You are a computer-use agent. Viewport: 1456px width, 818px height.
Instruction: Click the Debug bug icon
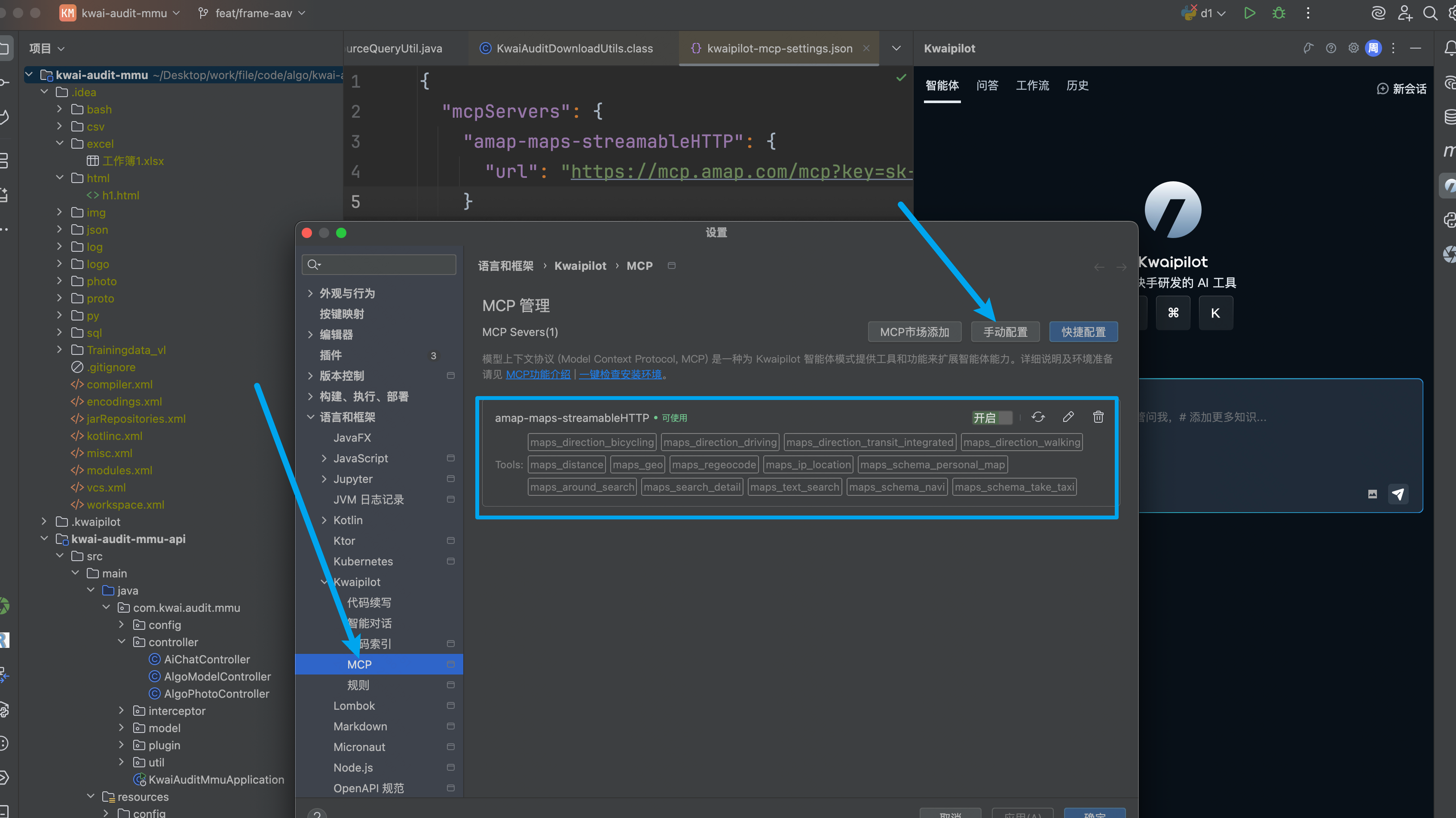tap(1279, 13)
